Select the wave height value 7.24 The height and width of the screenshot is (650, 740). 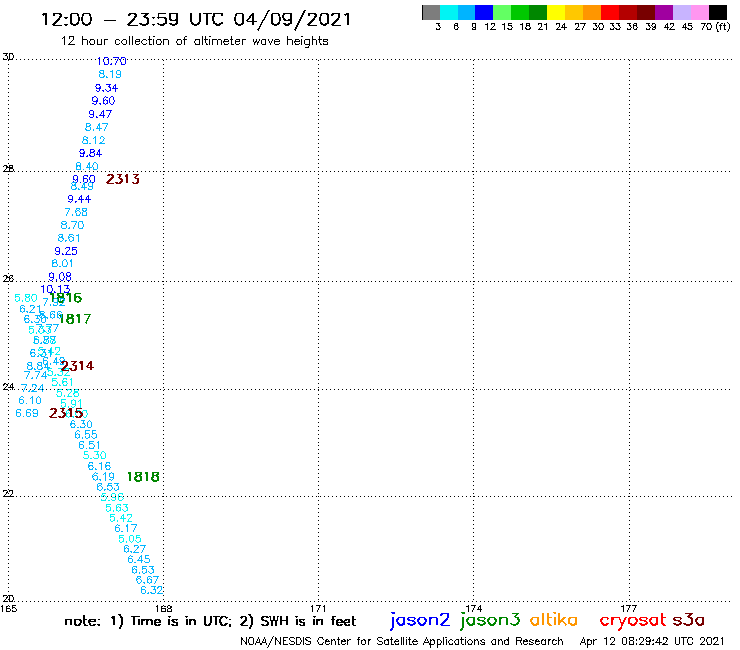pos(33,388)
